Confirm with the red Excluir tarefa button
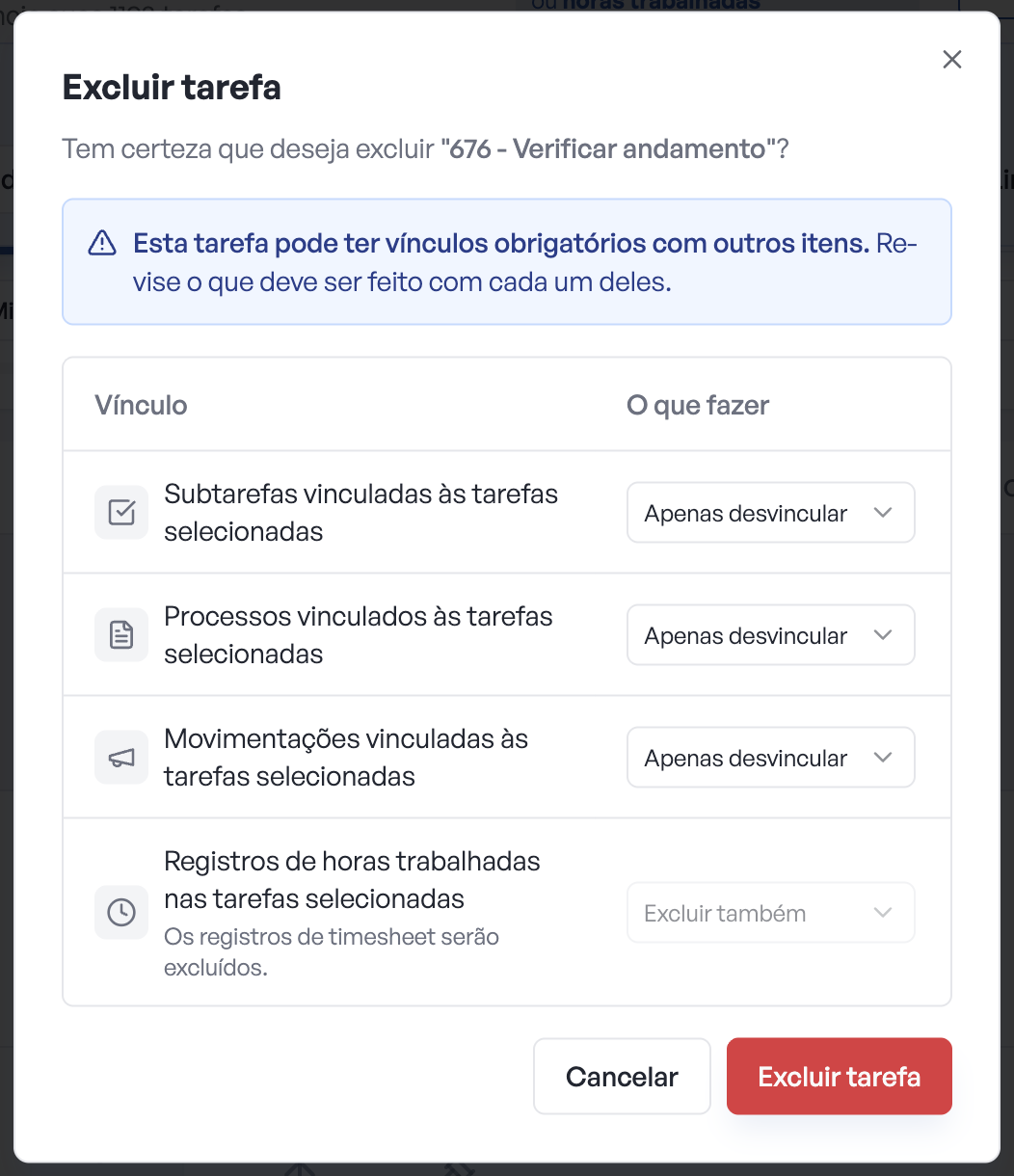This screenshot has width=1014, height=1176. [x=840, y=1077]
